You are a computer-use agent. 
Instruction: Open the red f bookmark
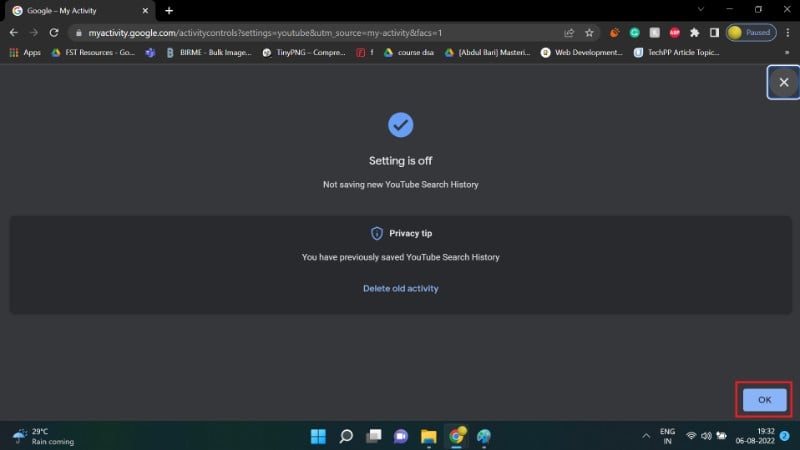click(365, 53)
